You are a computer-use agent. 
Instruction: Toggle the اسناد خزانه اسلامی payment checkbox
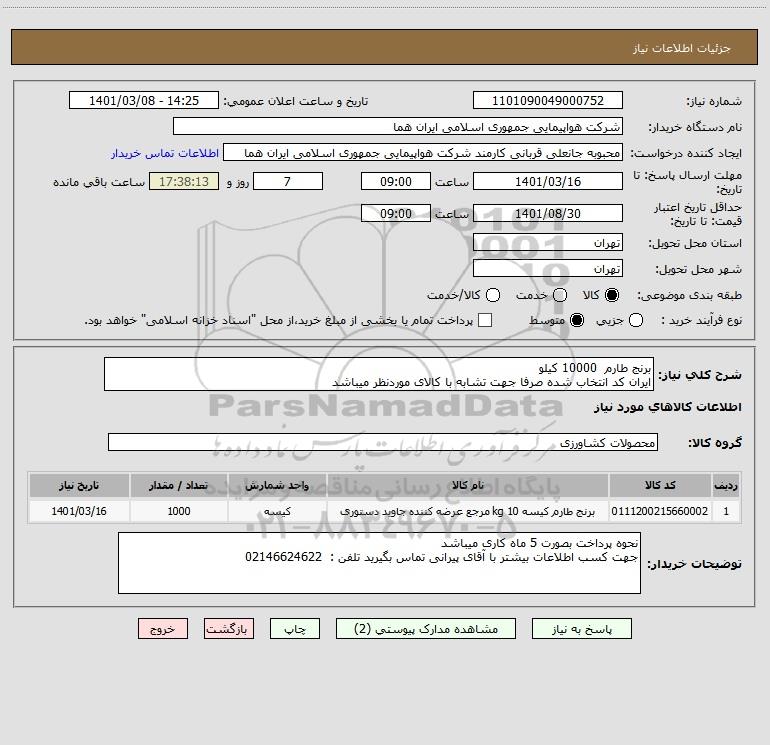pyautogui.click(x=485, y=320)
